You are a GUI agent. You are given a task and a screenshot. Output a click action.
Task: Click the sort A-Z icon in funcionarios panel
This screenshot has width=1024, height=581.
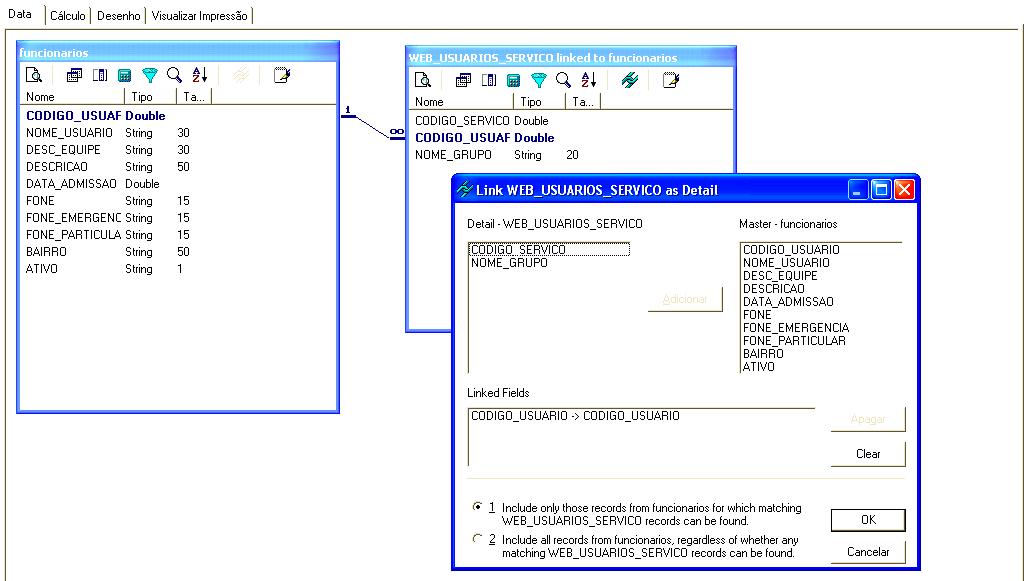coord(199,75)
